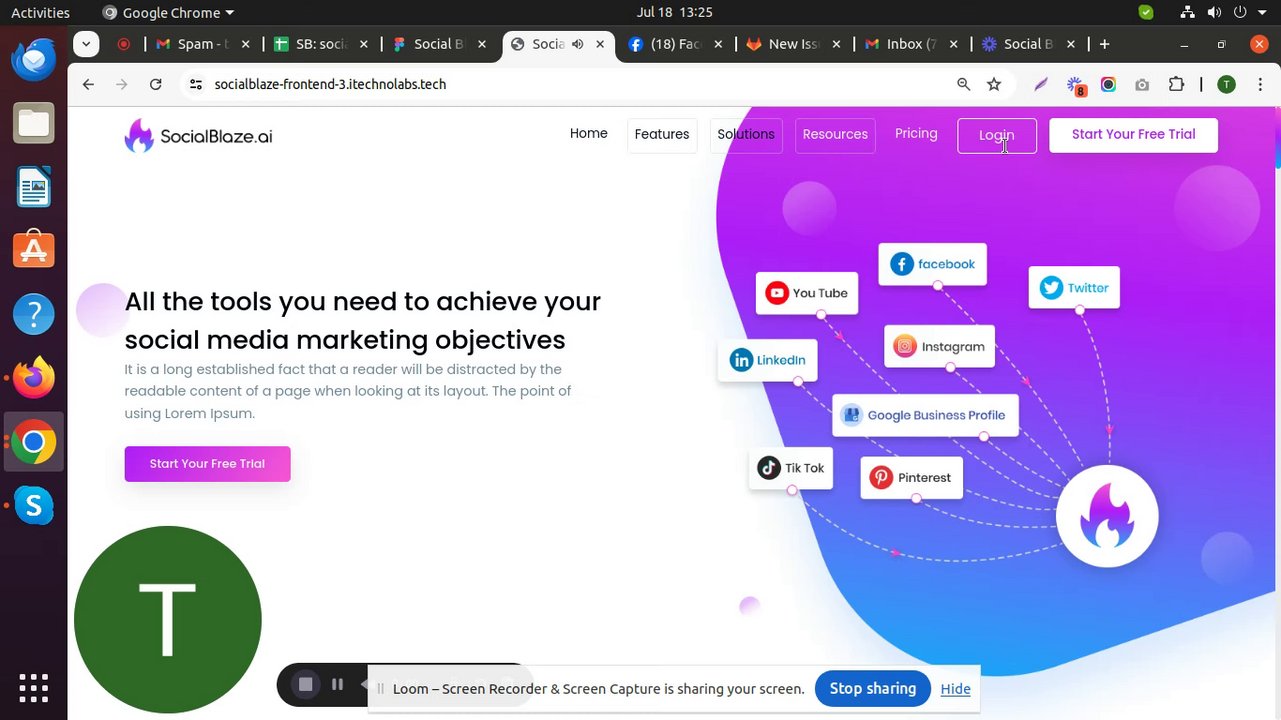Screen dimensions: 1281x720
Task: Open the system tray power menu
Action: pos(1241,13)
